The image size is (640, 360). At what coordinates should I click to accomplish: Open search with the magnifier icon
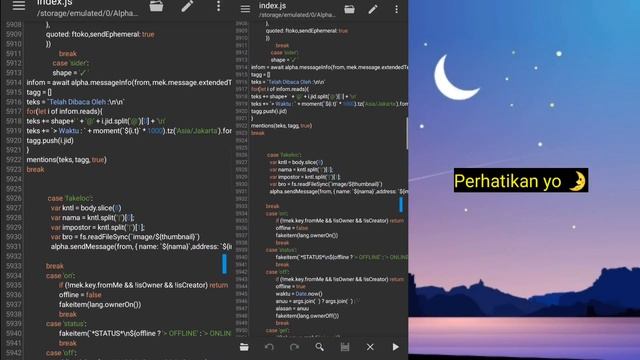click(x=320, y=347)
